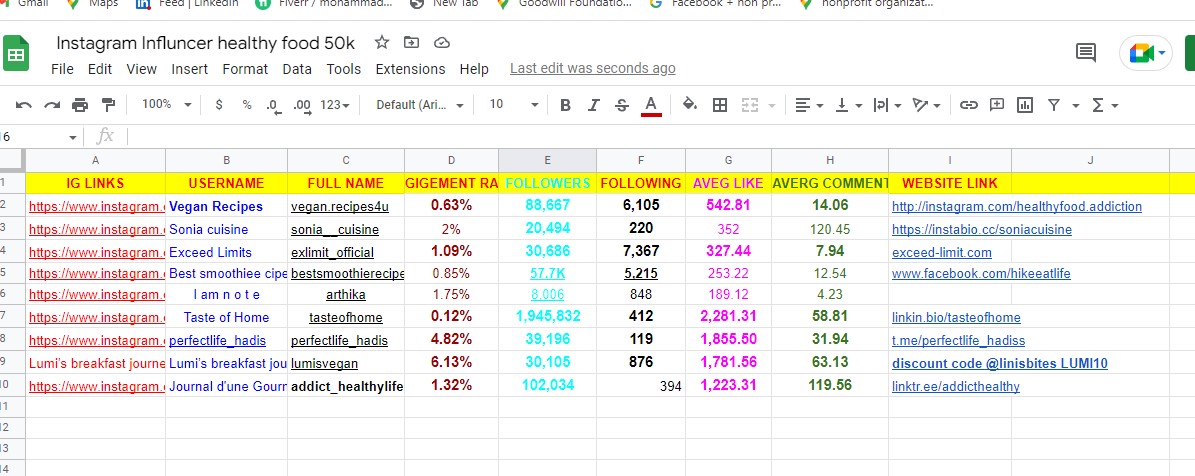Click the Move to folder icon
The image size is (1195, 476).
(x=412, y=43)
